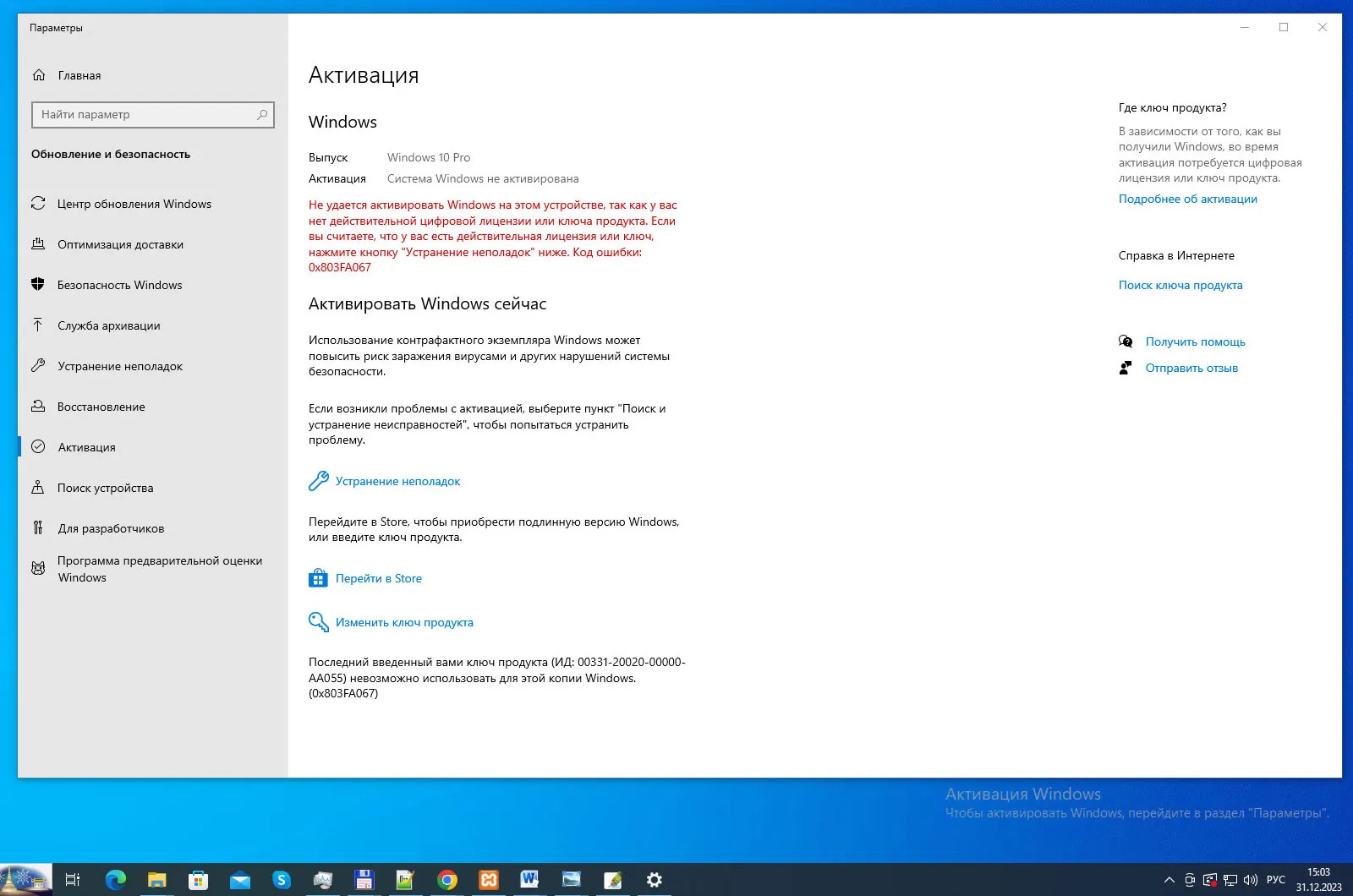The image size is (1353, 896).
Task: Click Поиск ключа продукта link
Action: [1180, 285]
